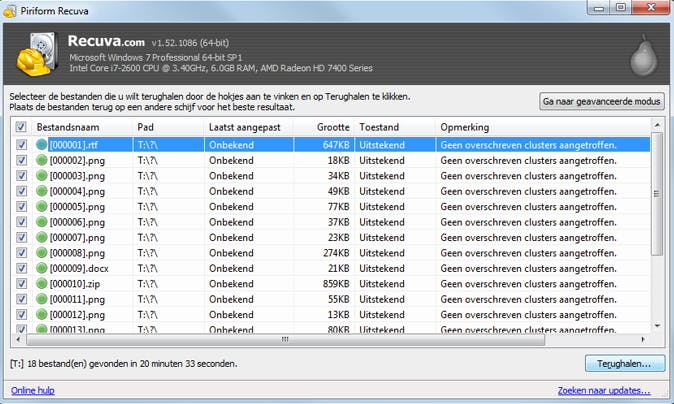Click the green status dot for [000004].png

(42, 191)
